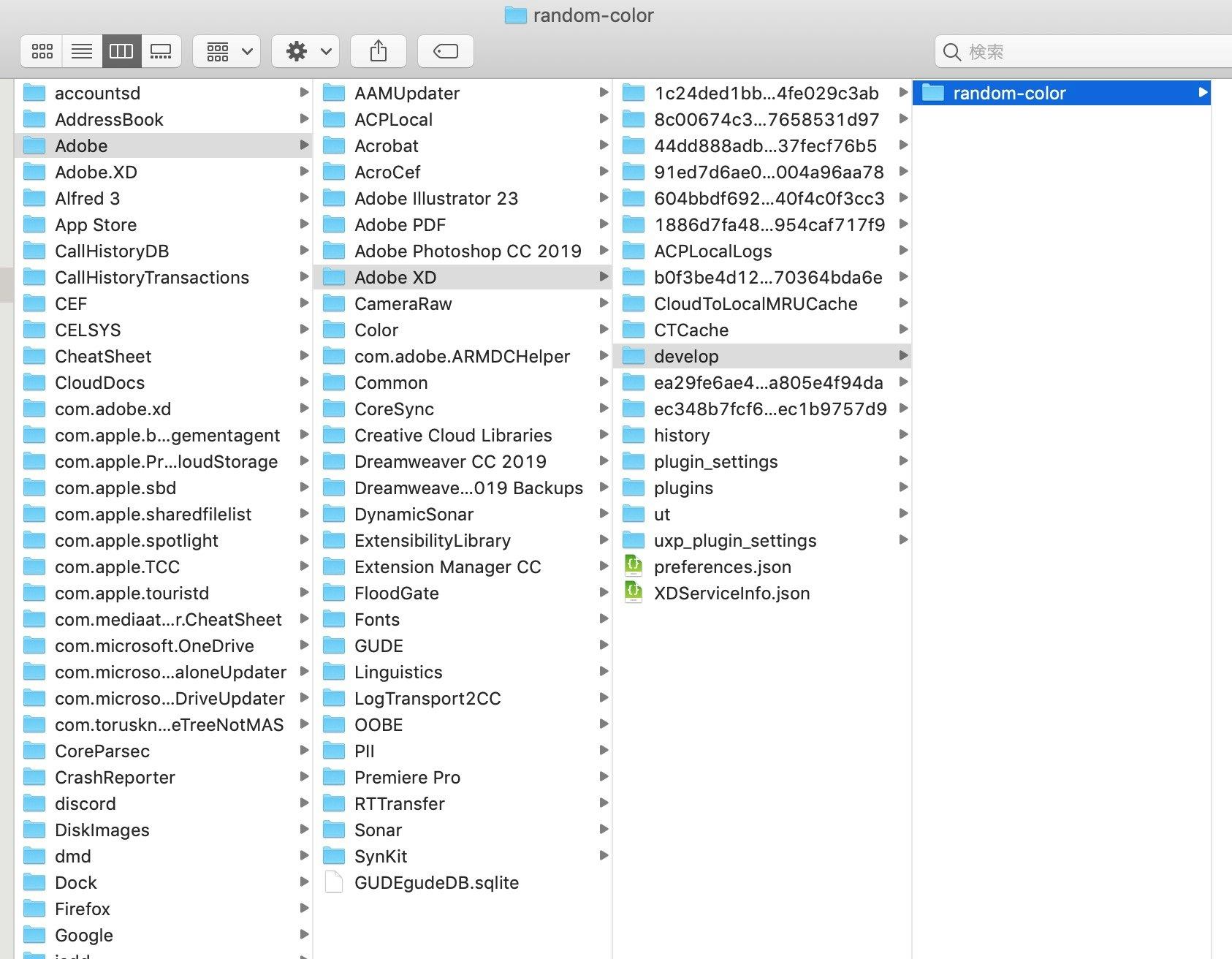The width and height of the screenshot is (1232, 959).
Task: Expand the ut folder arrow
Action: click(x=903, y=513)
